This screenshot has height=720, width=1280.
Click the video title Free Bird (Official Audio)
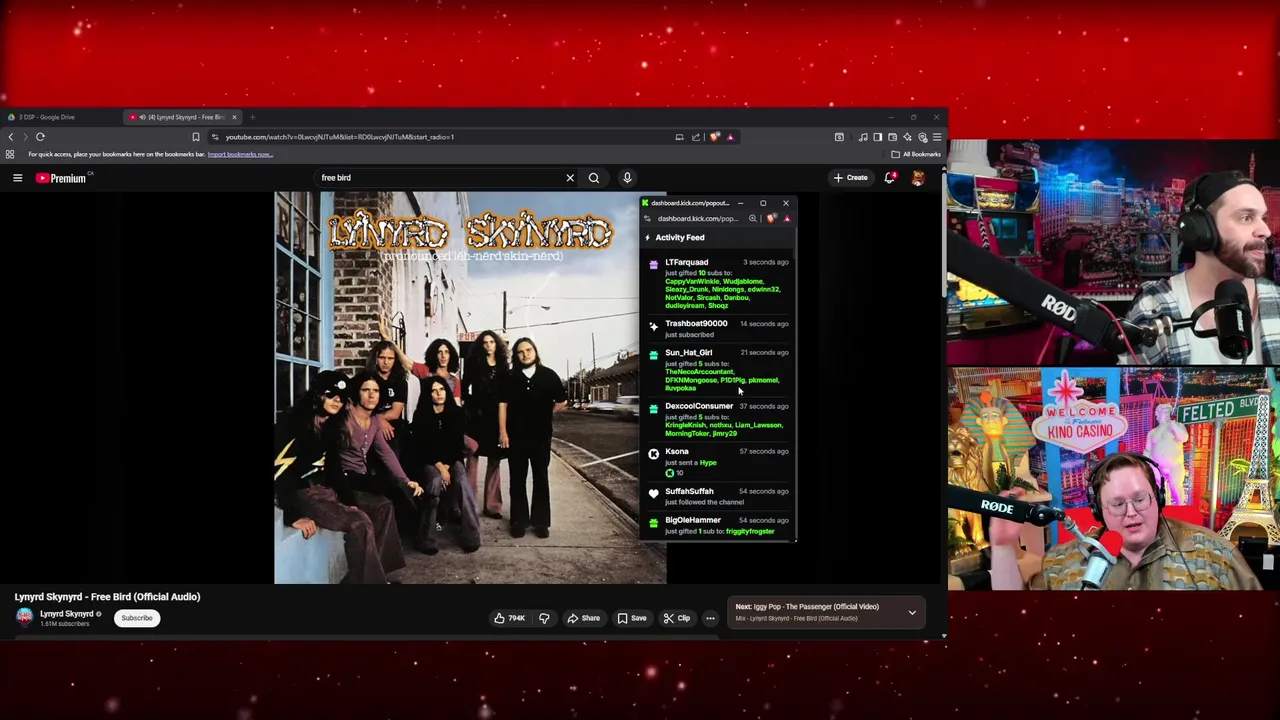pyautogui.click(x=107, y=597)
